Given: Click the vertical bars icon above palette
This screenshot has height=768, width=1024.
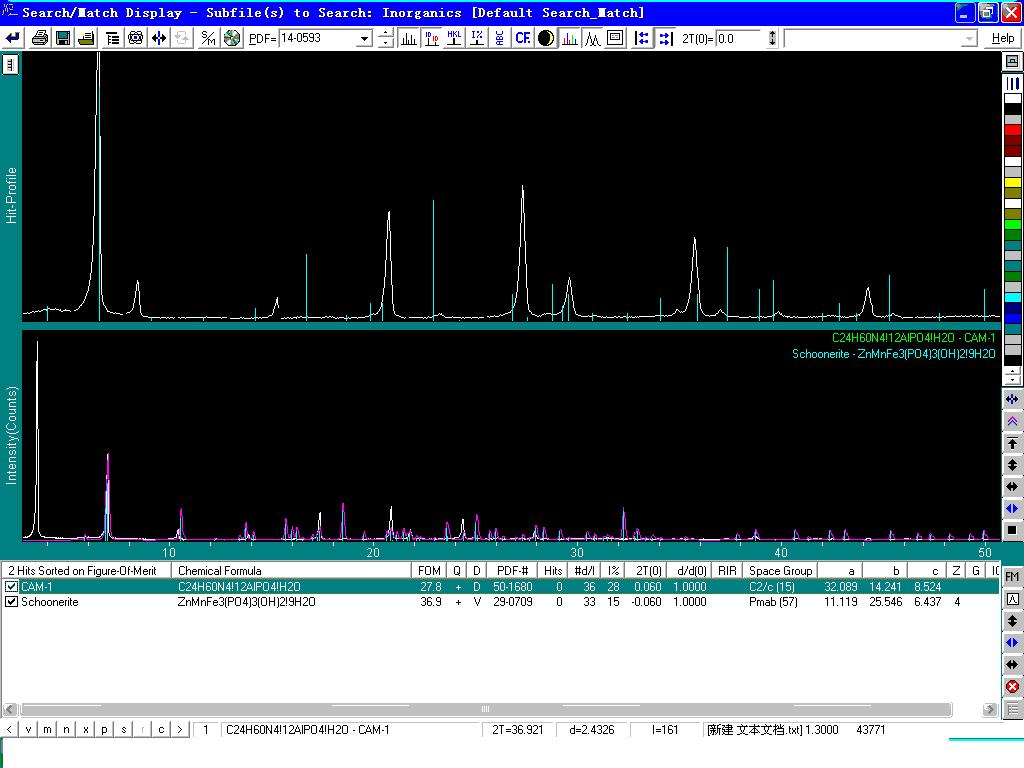Looking at the screenshot, I should coord(1012,84).
